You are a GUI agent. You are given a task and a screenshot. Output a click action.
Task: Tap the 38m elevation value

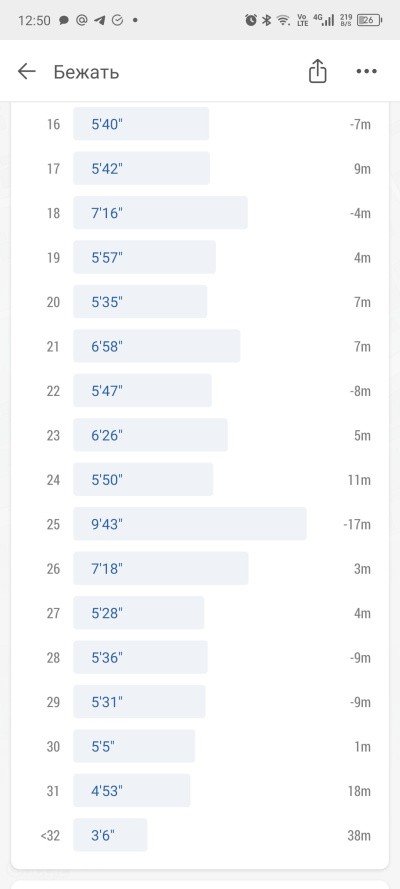pos(359,835)
